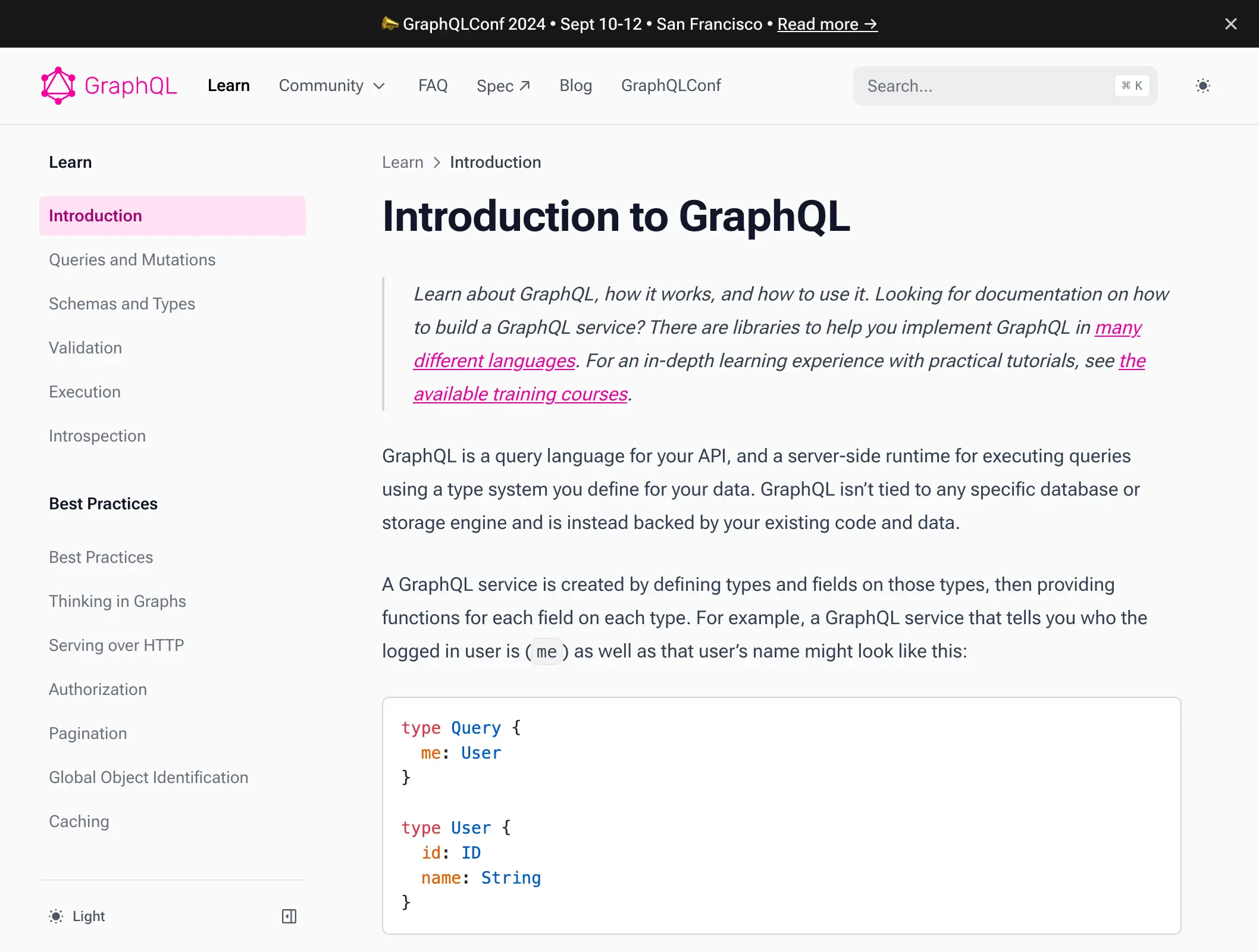The height and width of the screenshot is (952, 1259).
Task: Expand the Community dropdown menu
Action: pyautogui.click(x=333, y=86)
